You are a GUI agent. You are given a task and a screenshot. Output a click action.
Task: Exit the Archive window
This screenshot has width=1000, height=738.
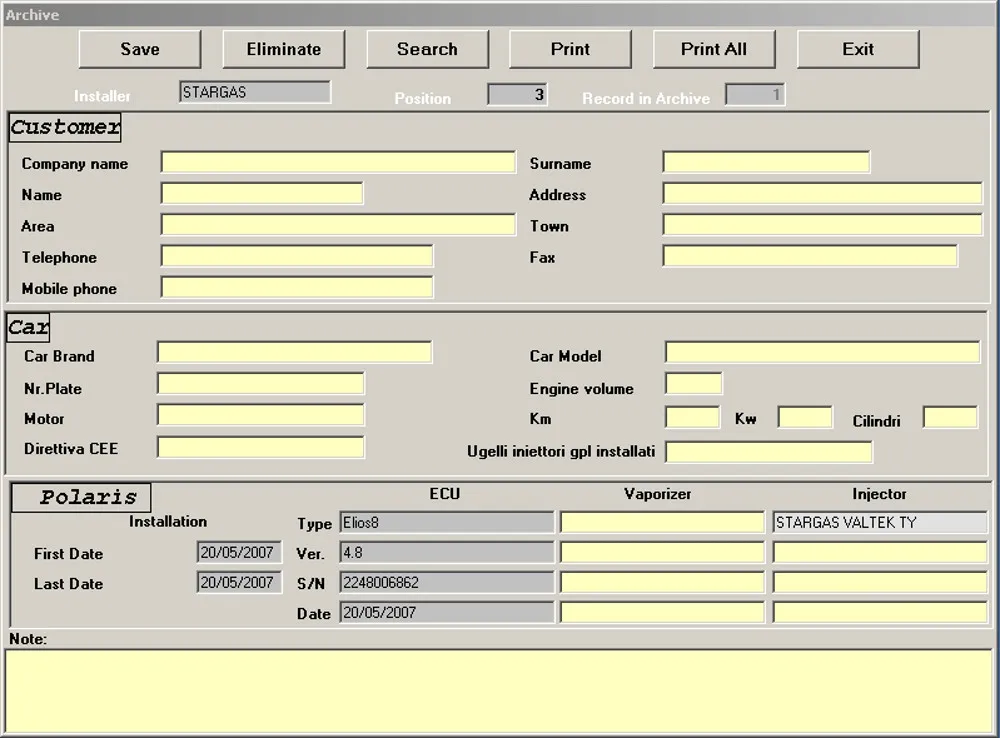tap(857, 49)
